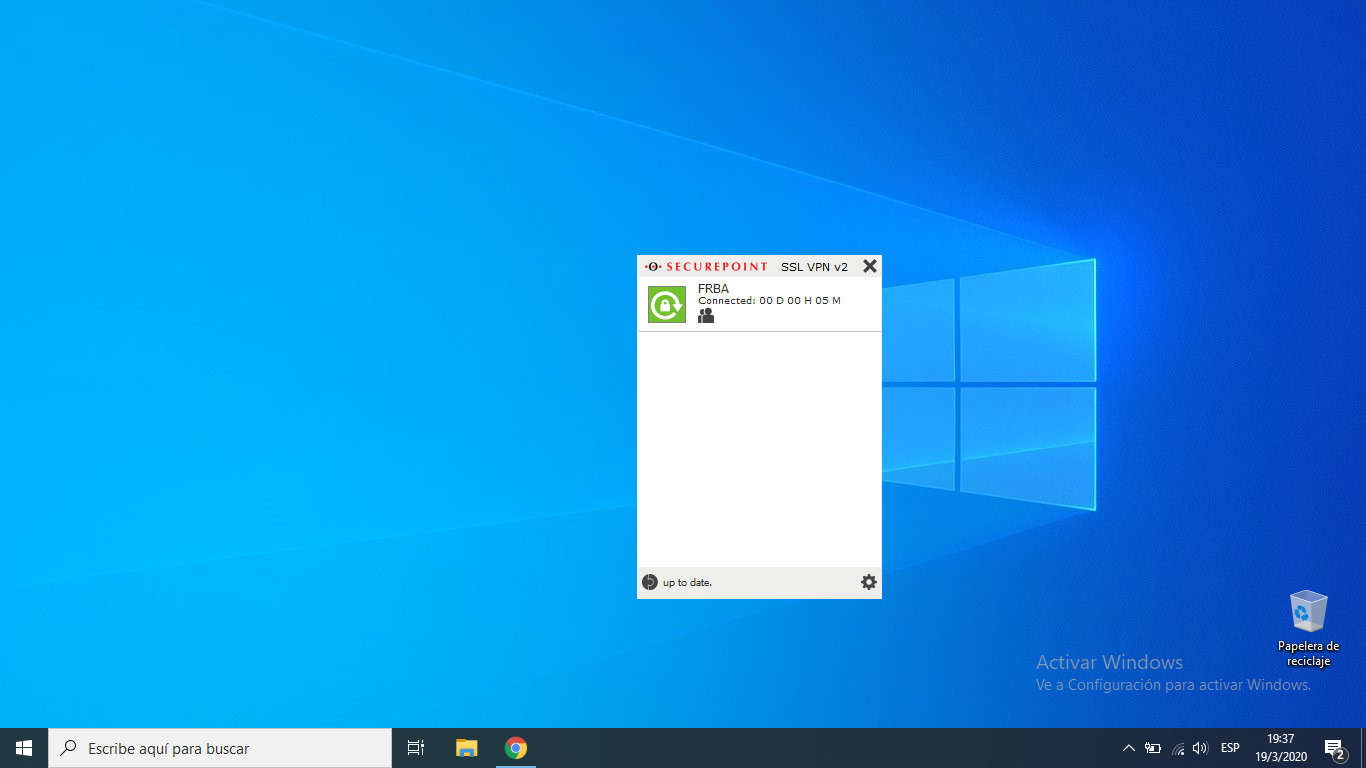The height and width of the screenshot is (768, 1366).
Task: Click the users icon under FRBA
Action: point(706,315)
